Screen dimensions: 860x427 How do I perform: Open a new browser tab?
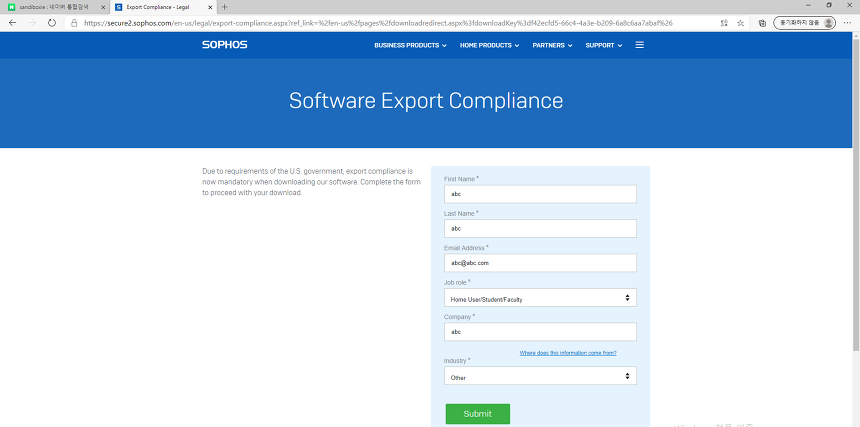[224, 7]
